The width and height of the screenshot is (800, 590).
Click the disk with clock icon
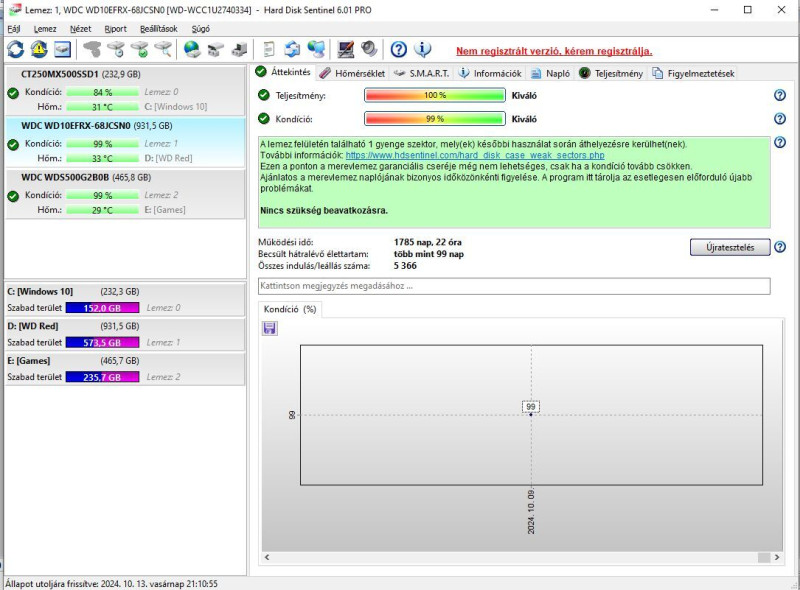[x=116, y=50]
